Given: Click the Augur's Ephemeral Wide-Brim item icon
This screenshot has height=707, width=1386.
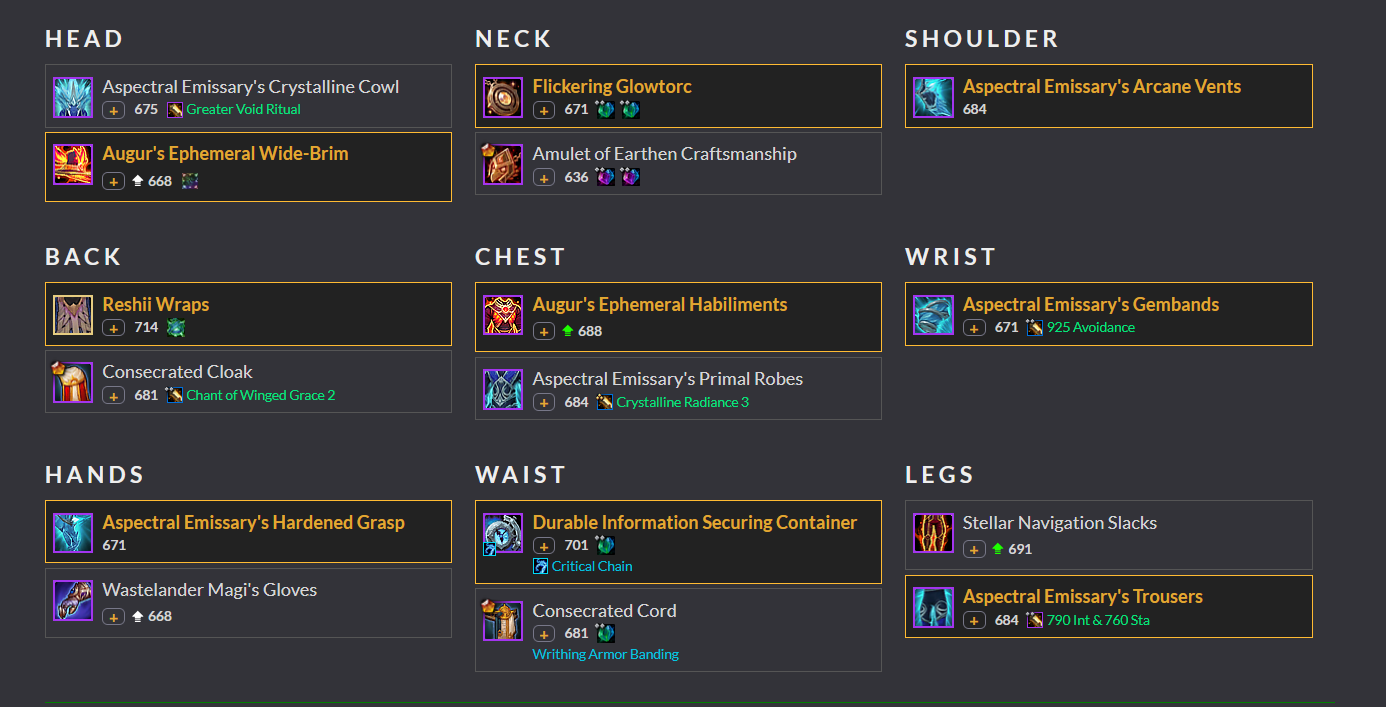Looking at the screenshot, I should point(73,165).
